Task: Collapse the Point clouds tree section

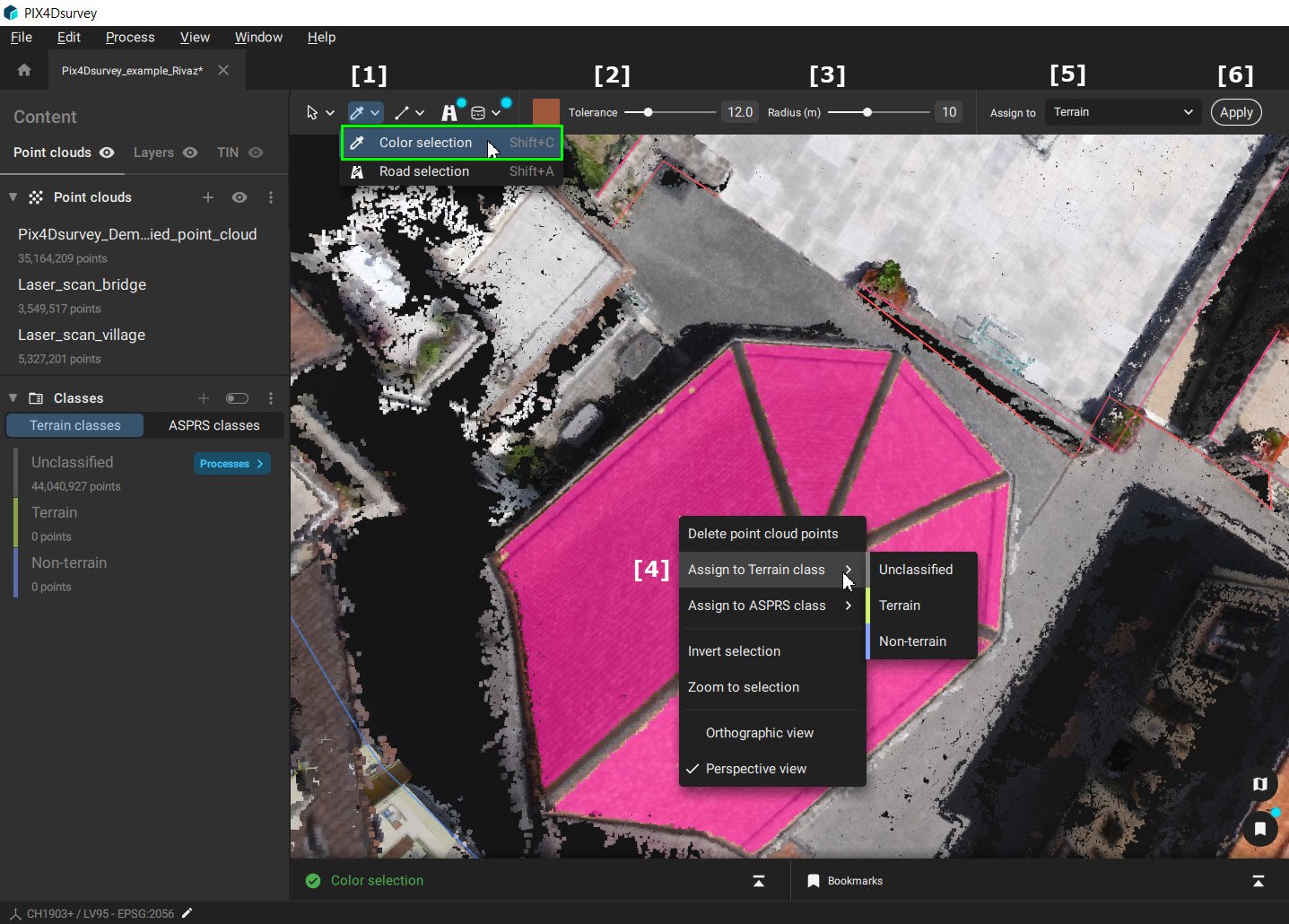Action: click(13, 197)
